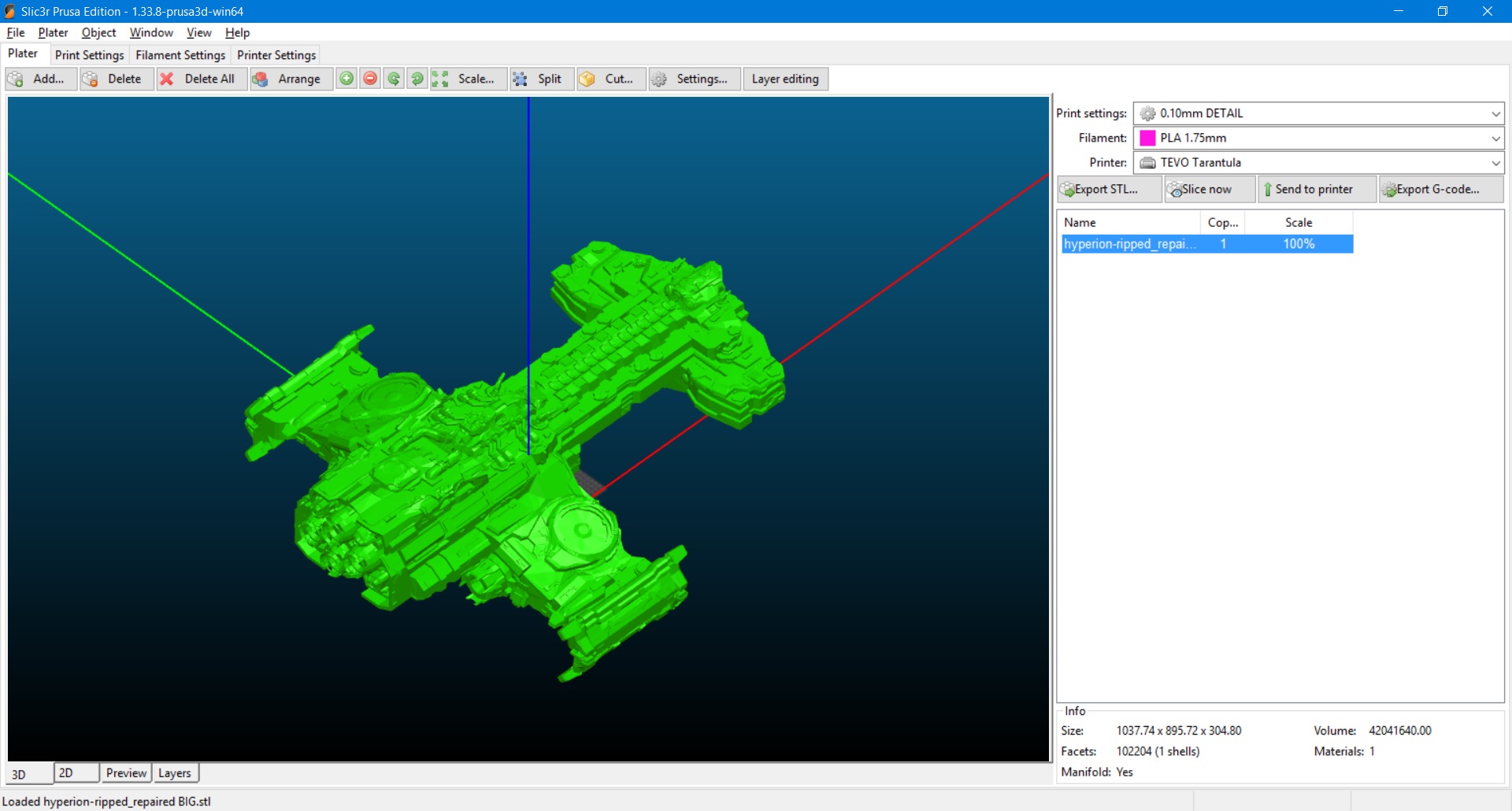Click the Name column header

[x=1129, y=223]
